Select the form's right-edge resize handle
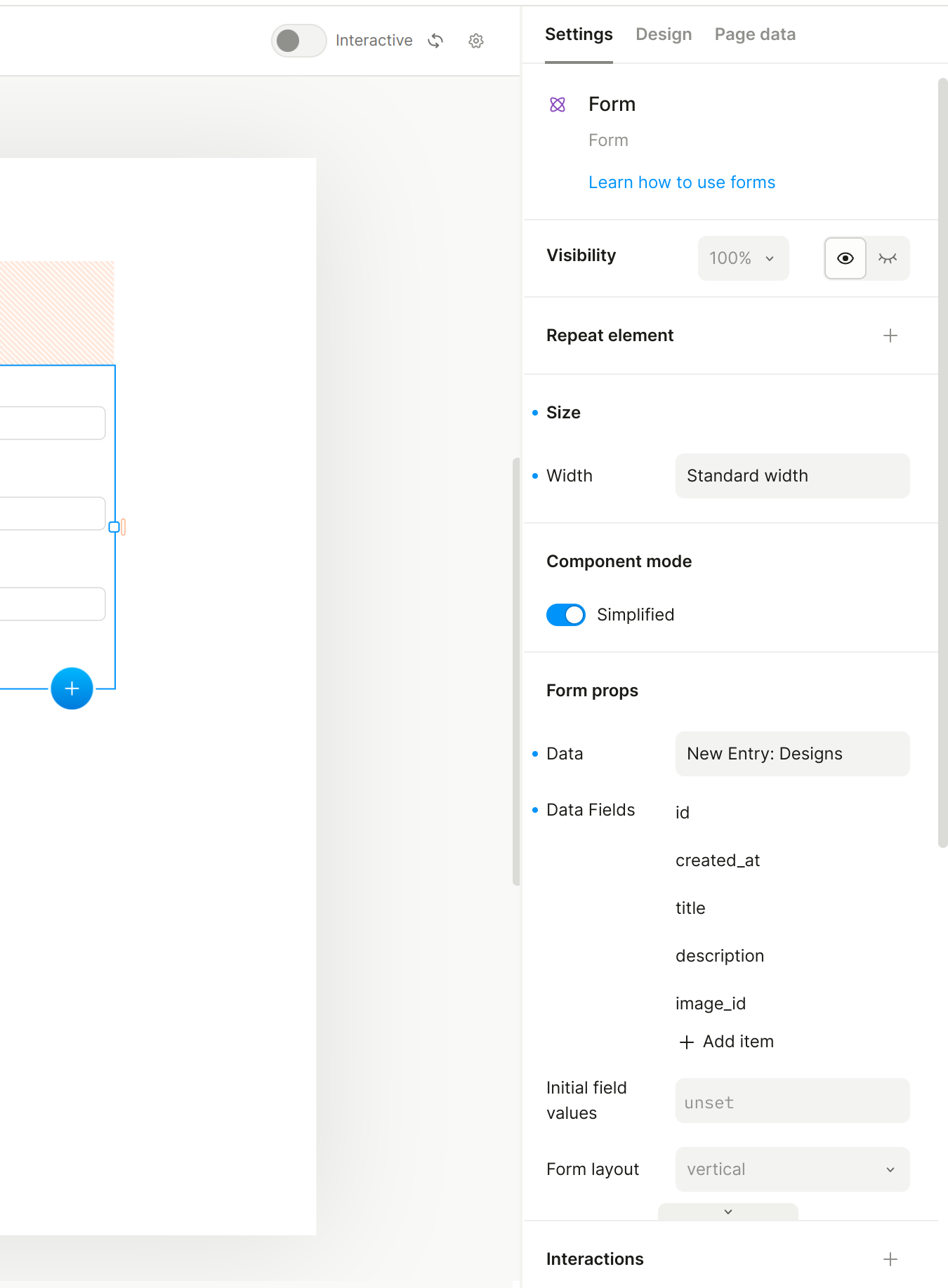 [114, 526]
